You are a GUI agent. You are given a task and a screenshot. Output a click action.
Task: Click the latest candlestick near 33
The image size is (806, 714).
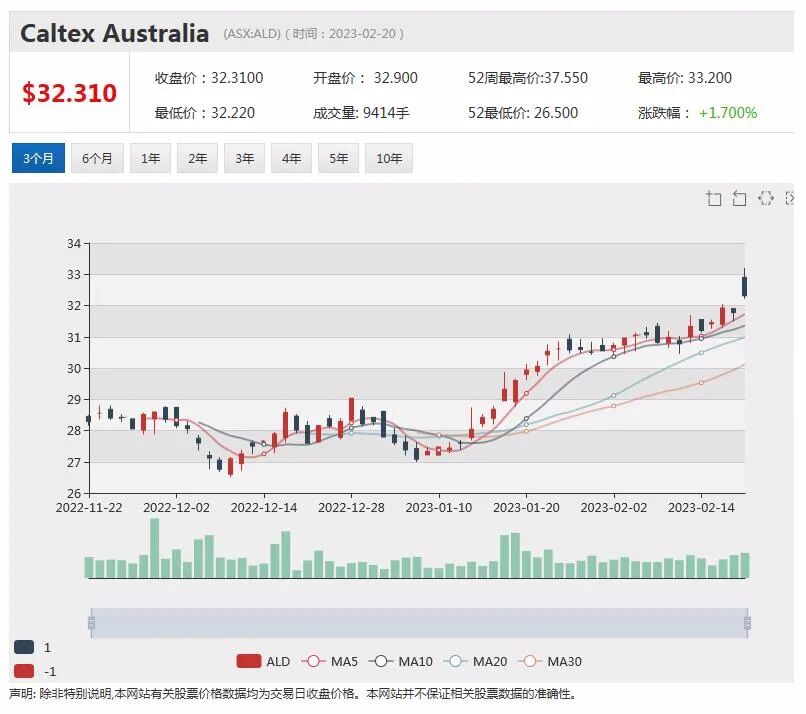point(744,286)
